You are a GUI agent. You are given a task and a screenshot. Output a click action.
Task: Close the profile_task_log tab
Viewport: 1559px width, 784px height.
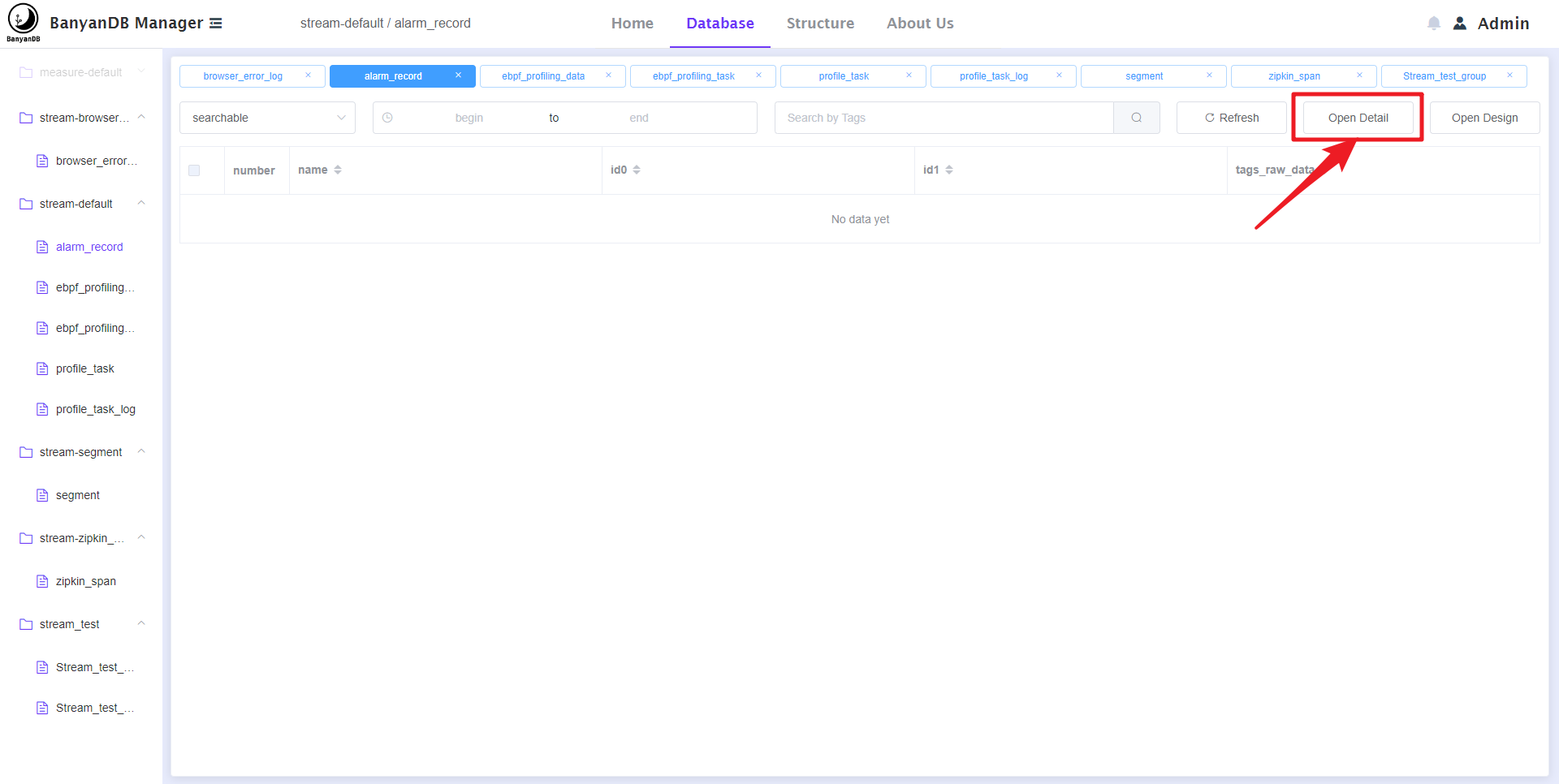pyautogui.click(x=1060, y=75)
